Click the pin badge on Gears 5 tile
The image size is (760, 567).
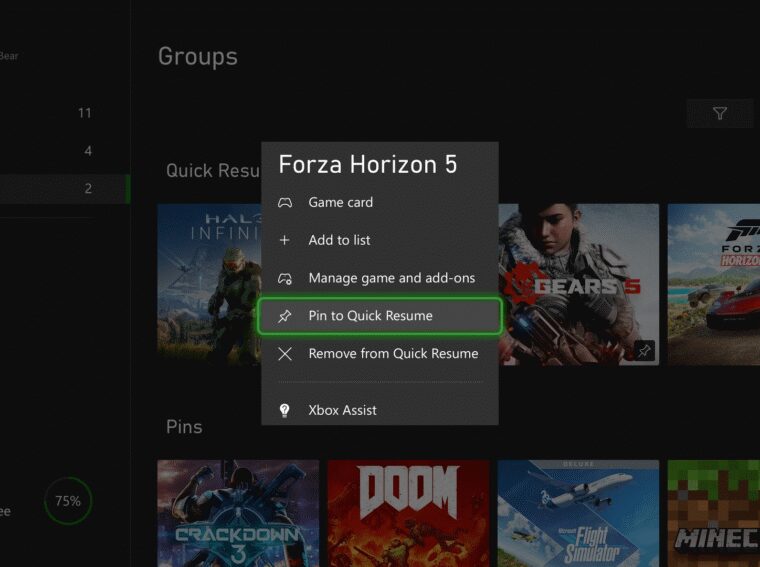[x=644, y=351]
